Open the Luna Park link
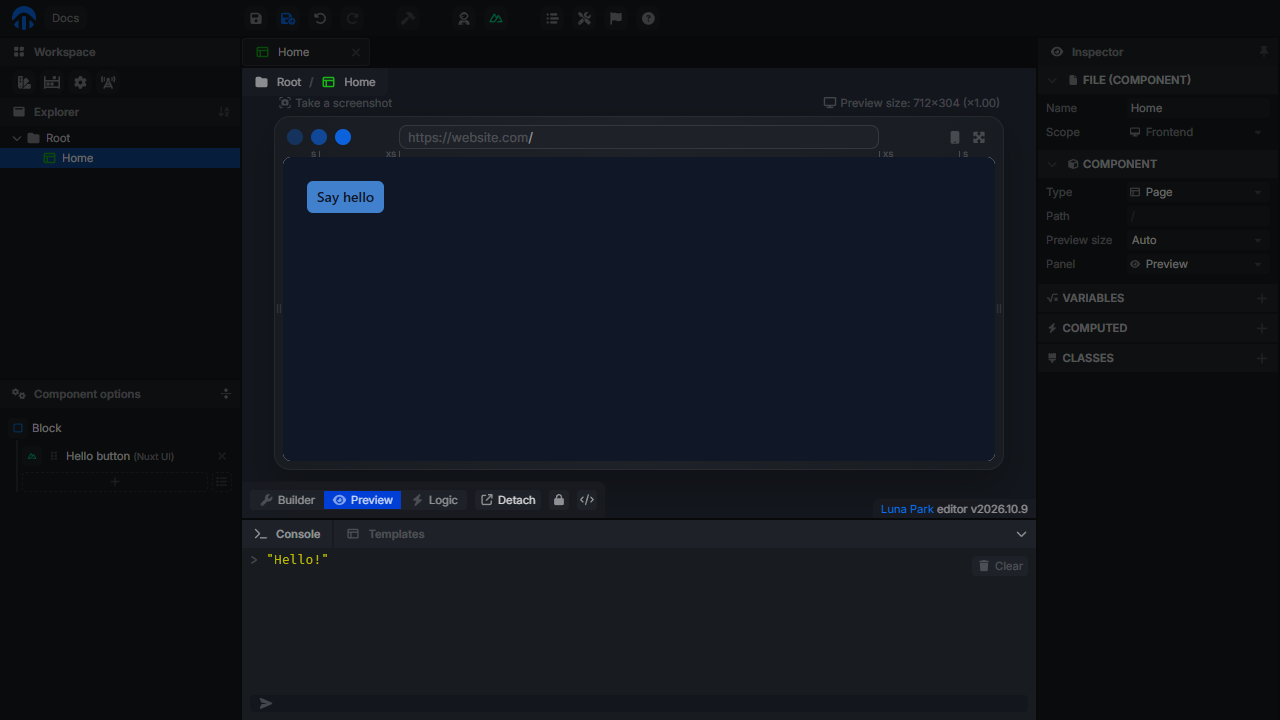Viewport: 1280px width, 720px height. (x=907, y=509)
